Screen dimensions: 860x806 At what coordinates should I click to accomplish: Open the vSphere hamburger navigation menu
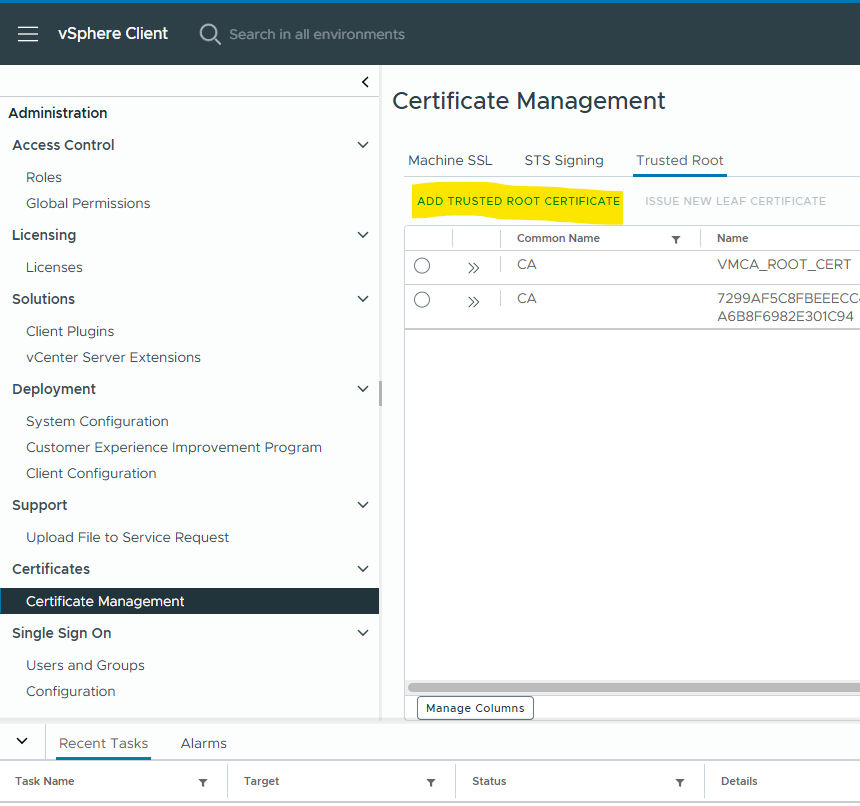[x=27, y=33]
